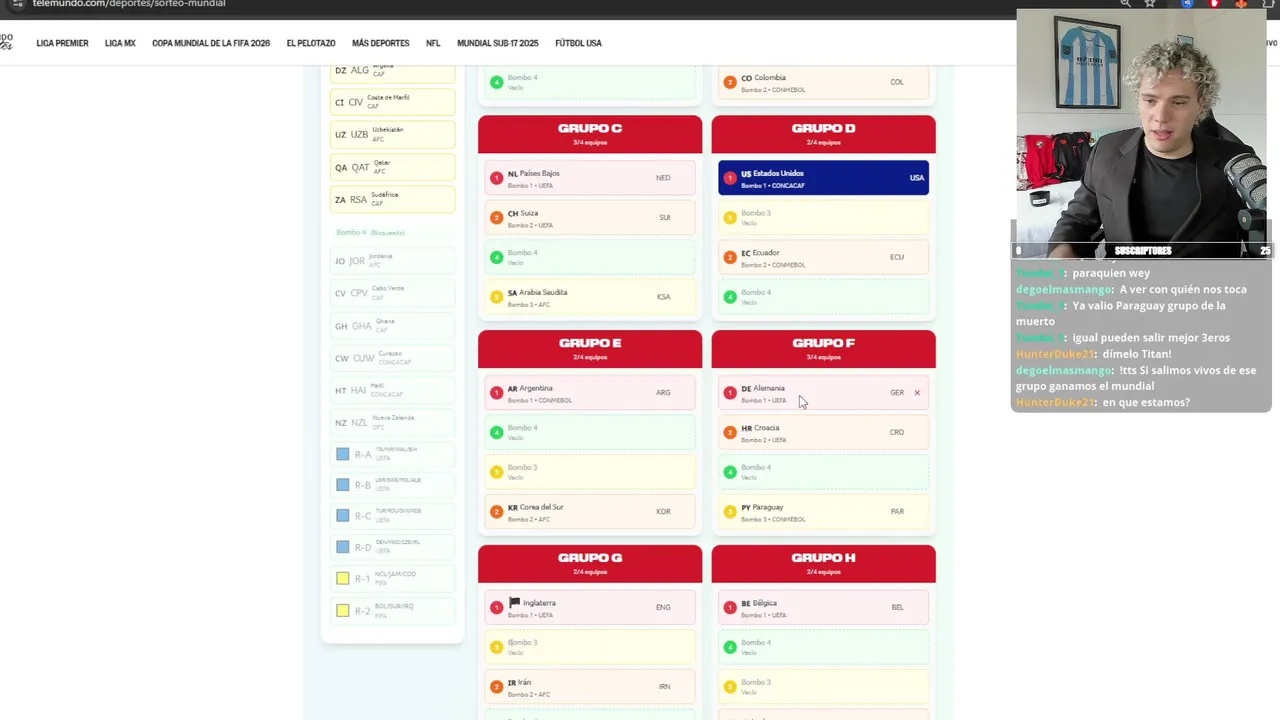Viewport: 1280px width, 720px height.
Task: Click Países Bajos row in Grupo C
Action: [590, 178]
